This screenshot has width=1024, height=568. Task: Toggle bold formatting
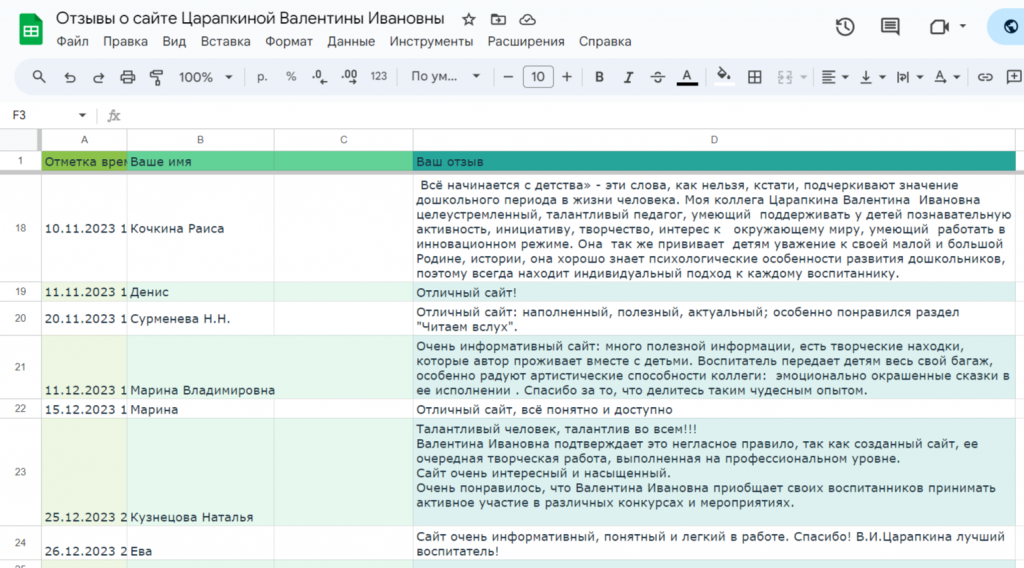599,77
